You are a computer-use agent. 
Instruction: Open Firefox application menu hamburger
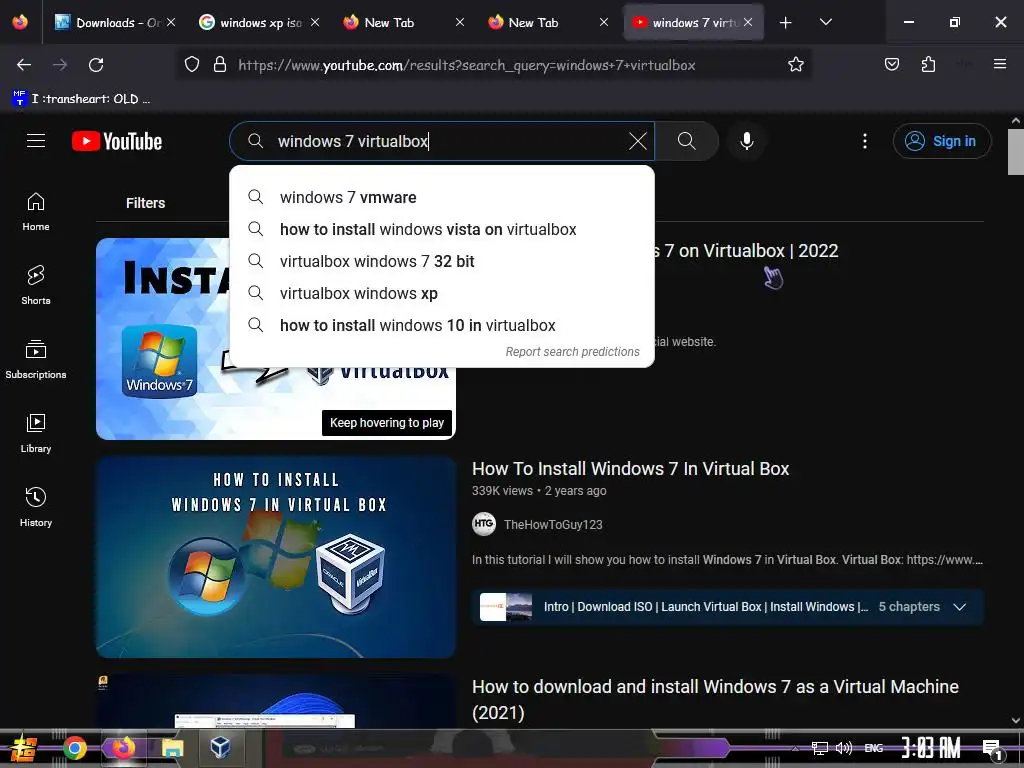999,65
